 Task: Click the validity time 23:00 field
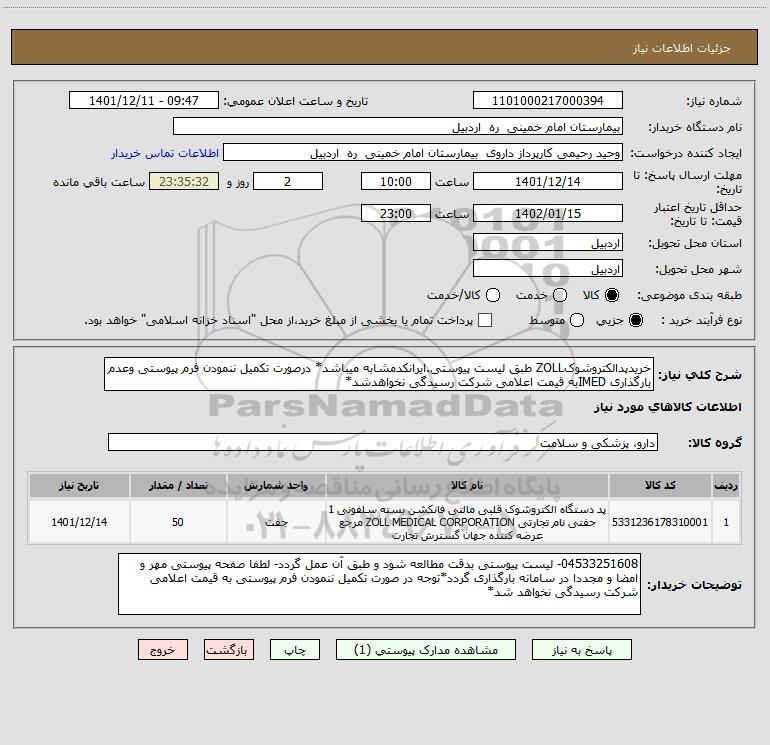pos(396,213)
